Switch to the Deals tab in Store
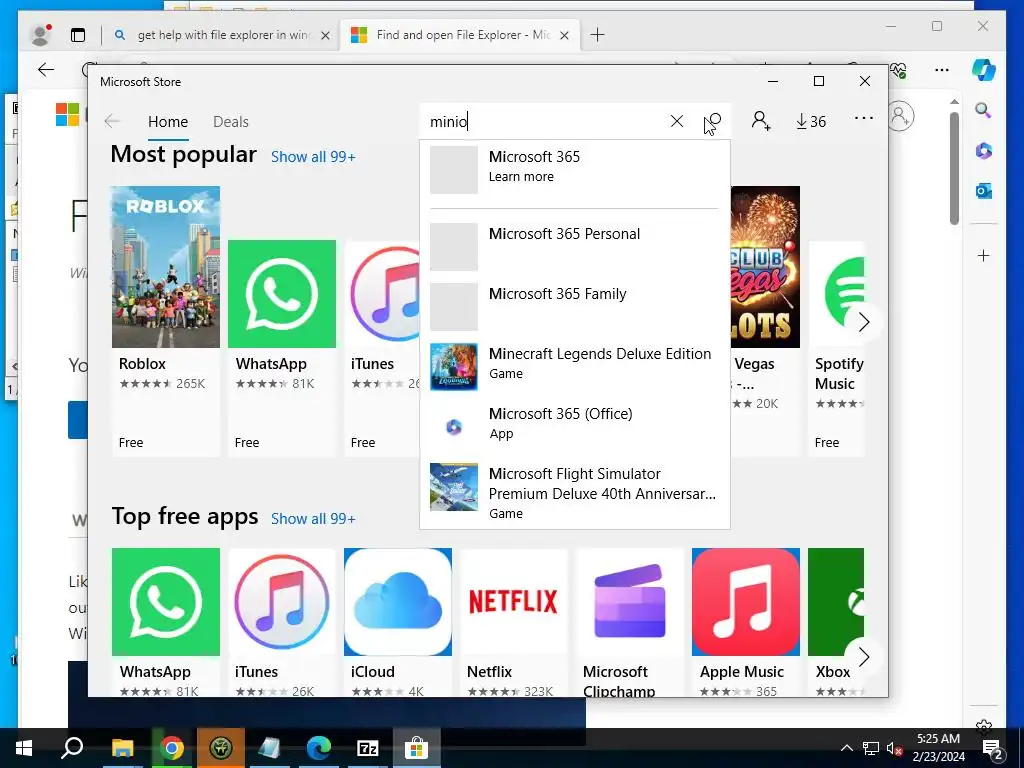1024x768 pixels. (x=231, y=122)
